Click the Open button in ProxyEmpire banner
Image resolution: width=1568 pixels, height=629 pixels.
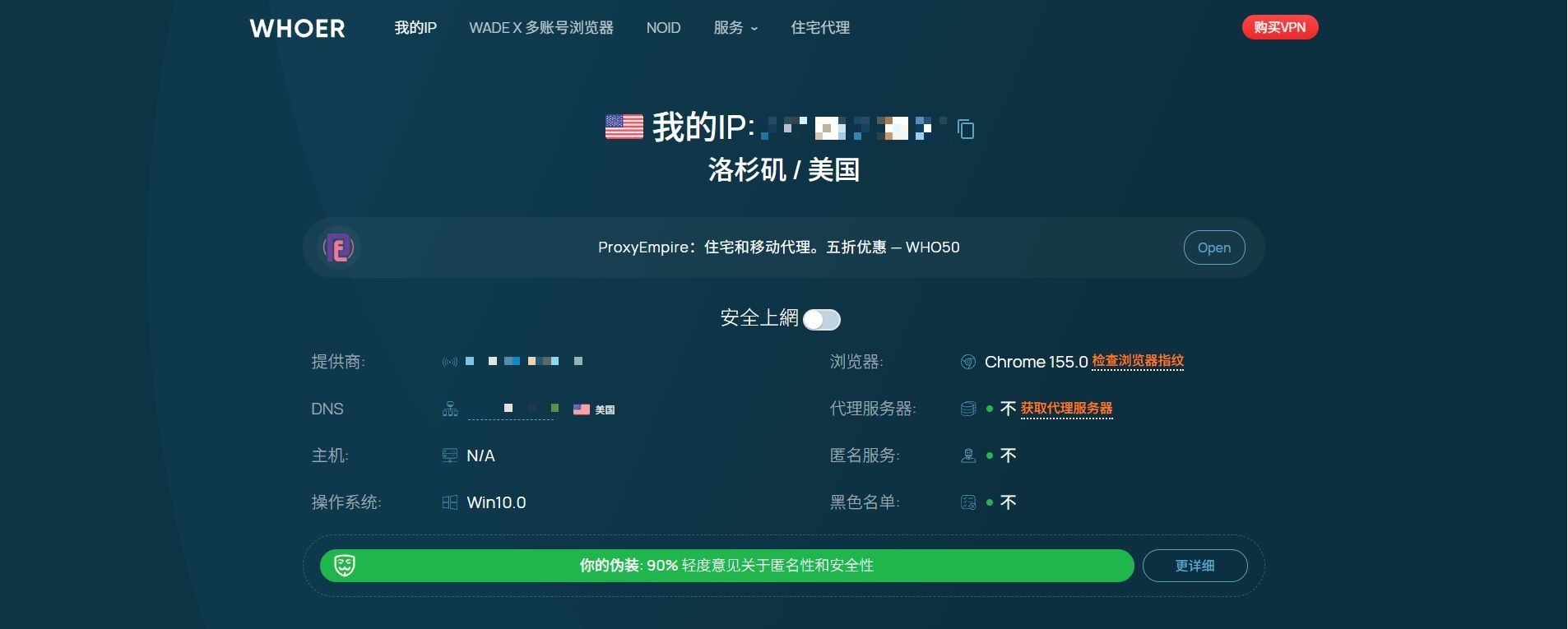(x=1214, y=247)
